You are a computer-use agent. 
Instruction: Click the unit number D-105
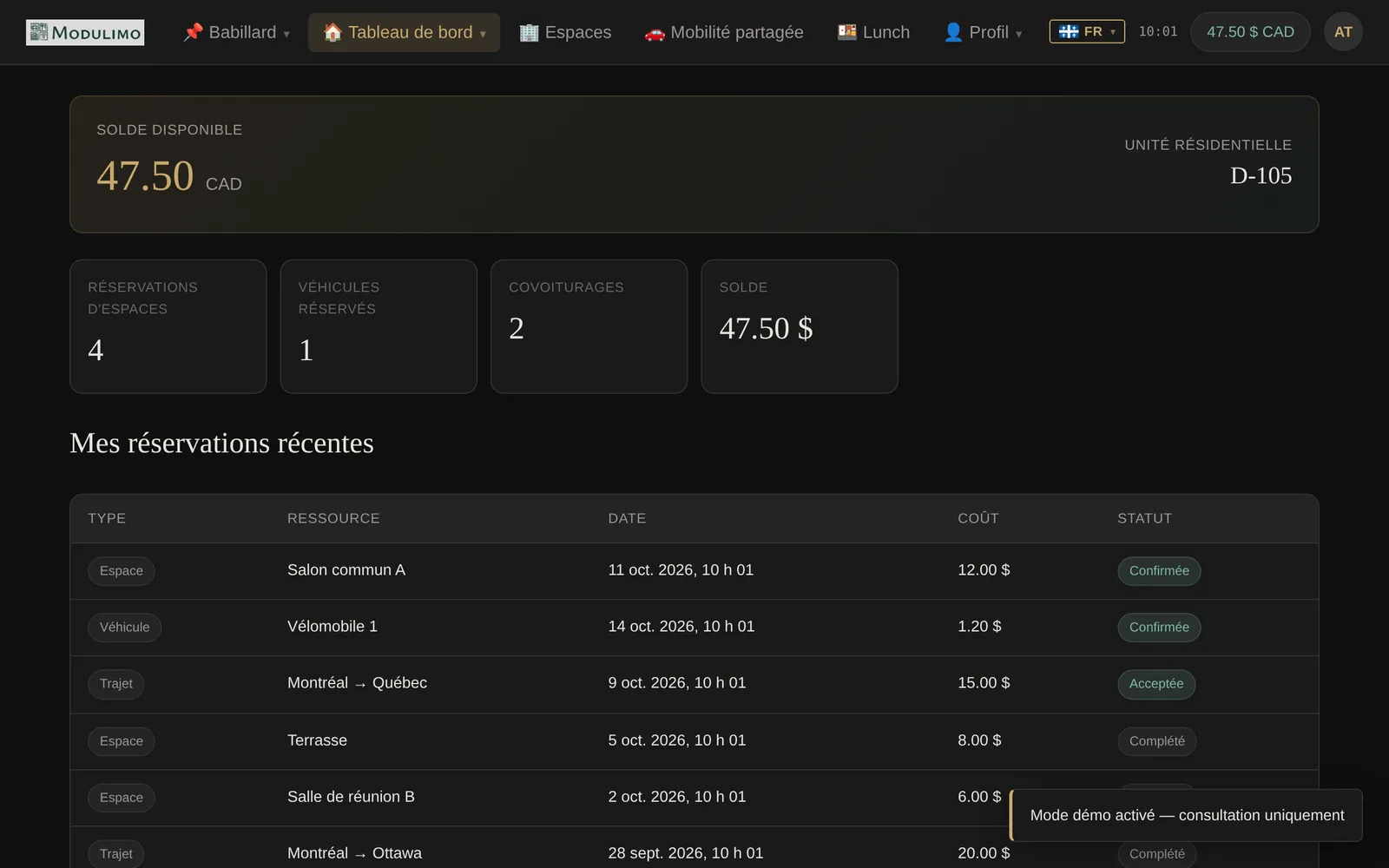[1261, 175]
